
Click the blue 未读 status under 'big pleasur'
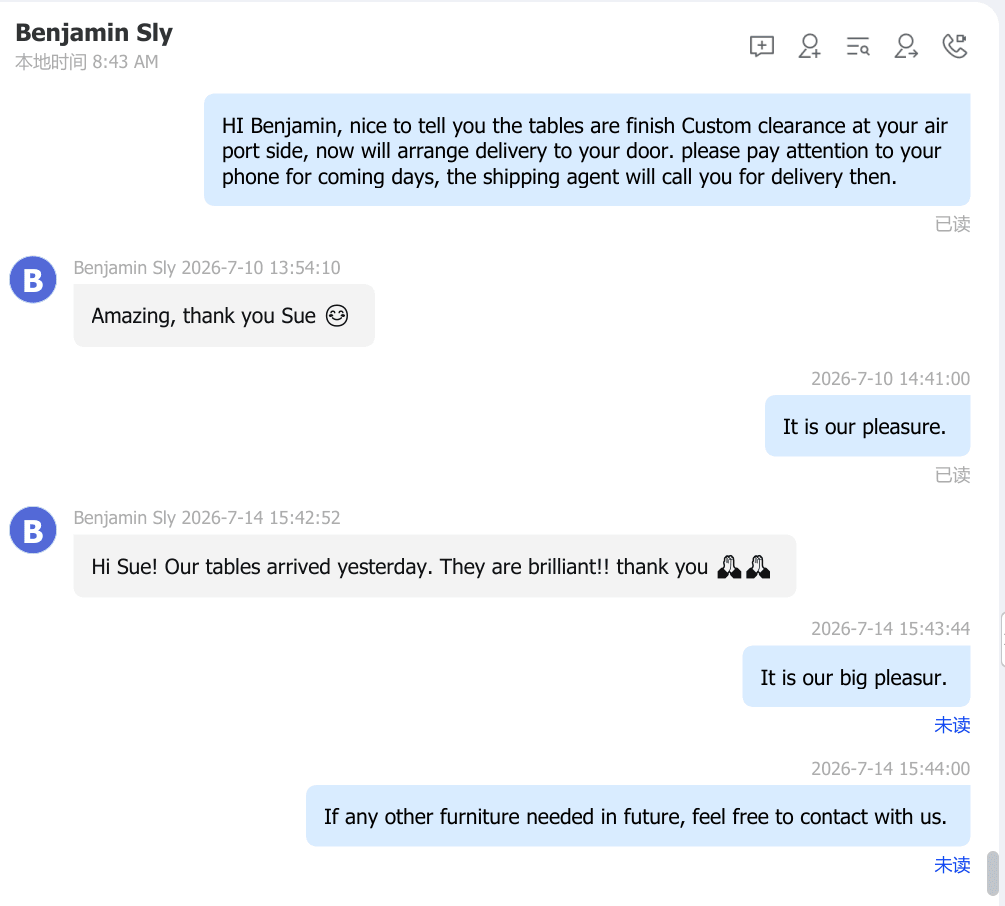click(952, 725)
